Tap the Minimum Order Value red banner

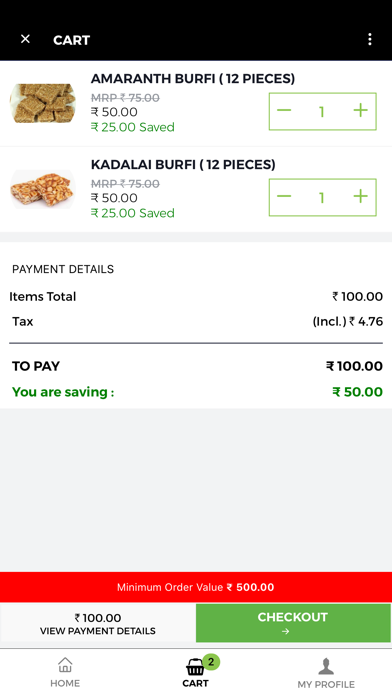[196, 587]
